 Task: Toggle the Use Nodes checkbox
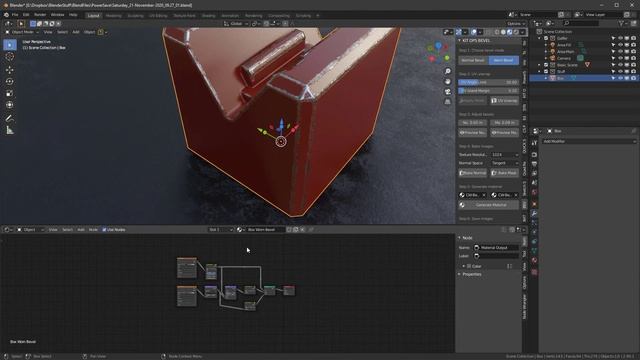104,230
